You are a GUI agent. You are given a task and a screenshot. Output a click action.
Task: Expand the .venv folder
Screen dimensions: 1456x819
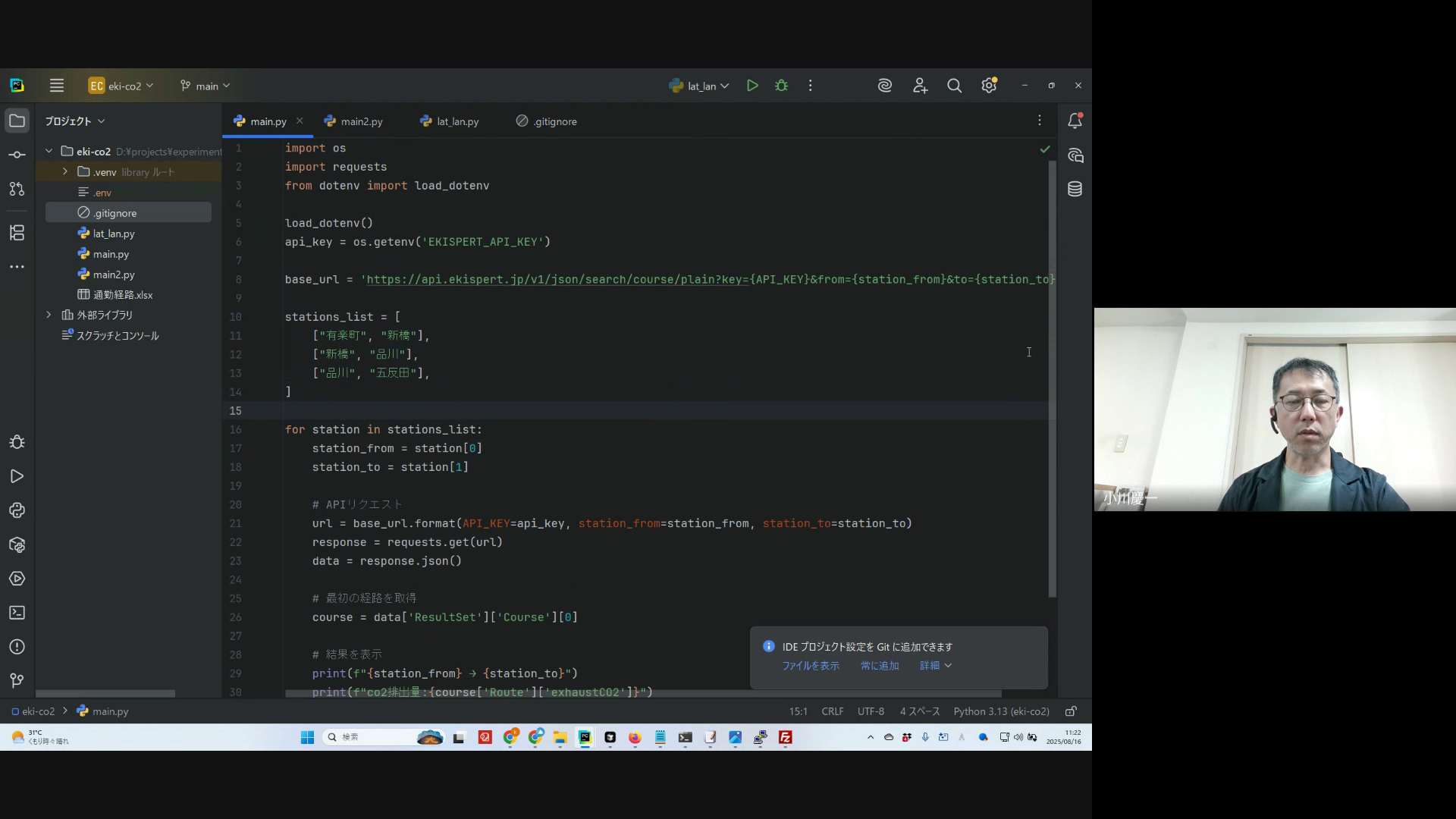[x=65, y=172]
